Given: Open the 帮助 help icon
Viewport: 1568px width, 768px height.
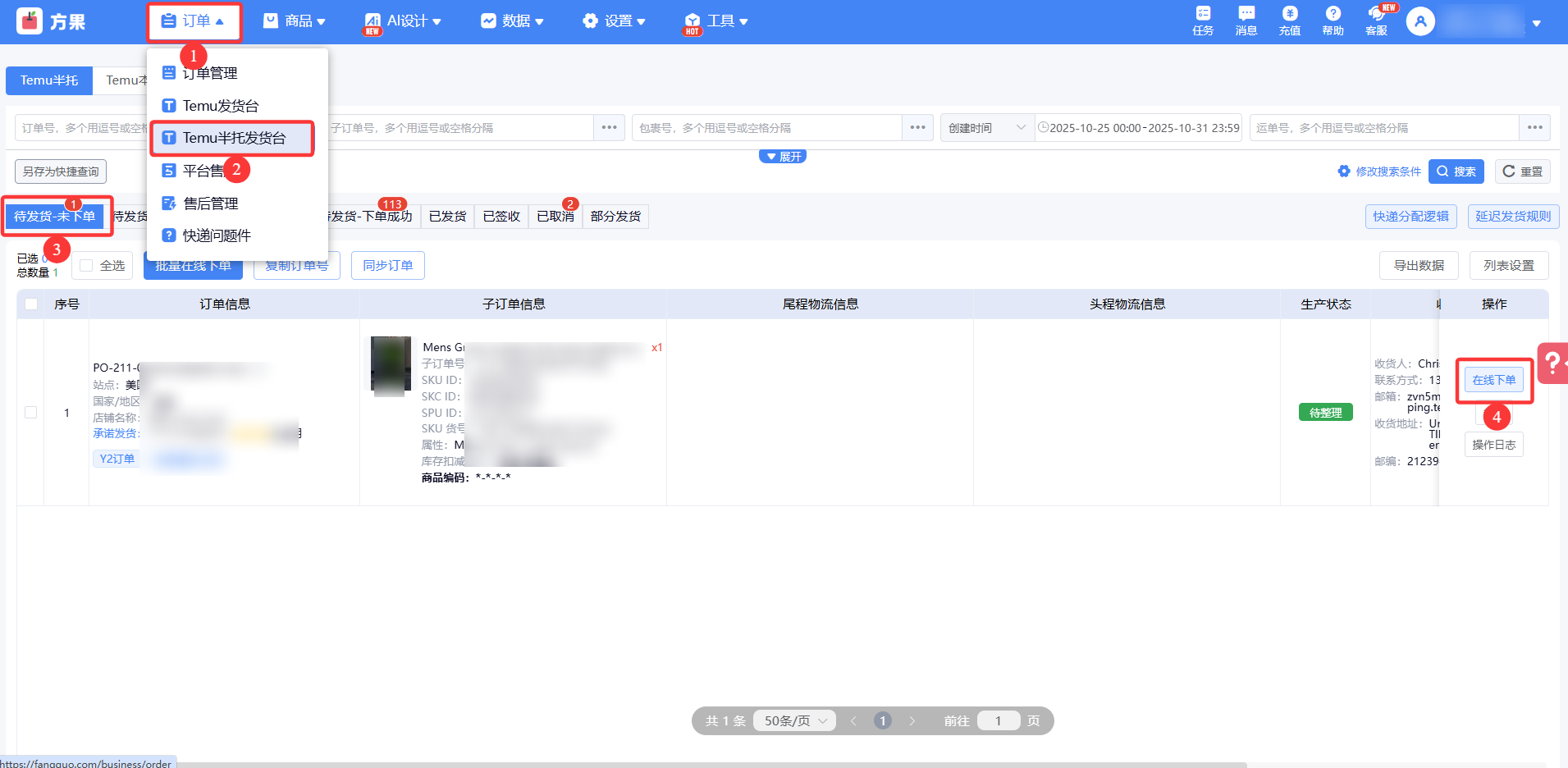Looking at the screenshot, I should 1333,21.
